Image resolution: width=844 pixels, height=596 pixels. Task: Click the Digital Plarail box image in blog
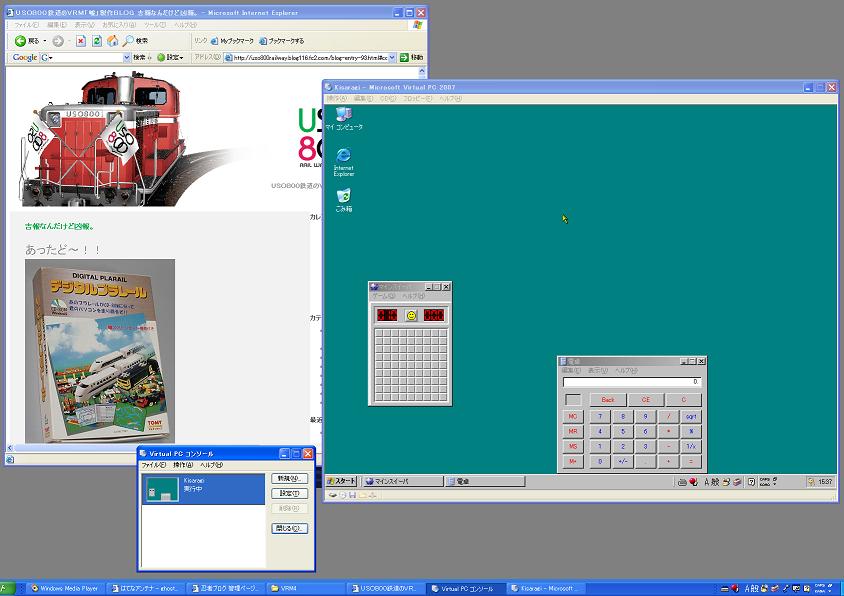pos(100,351)
